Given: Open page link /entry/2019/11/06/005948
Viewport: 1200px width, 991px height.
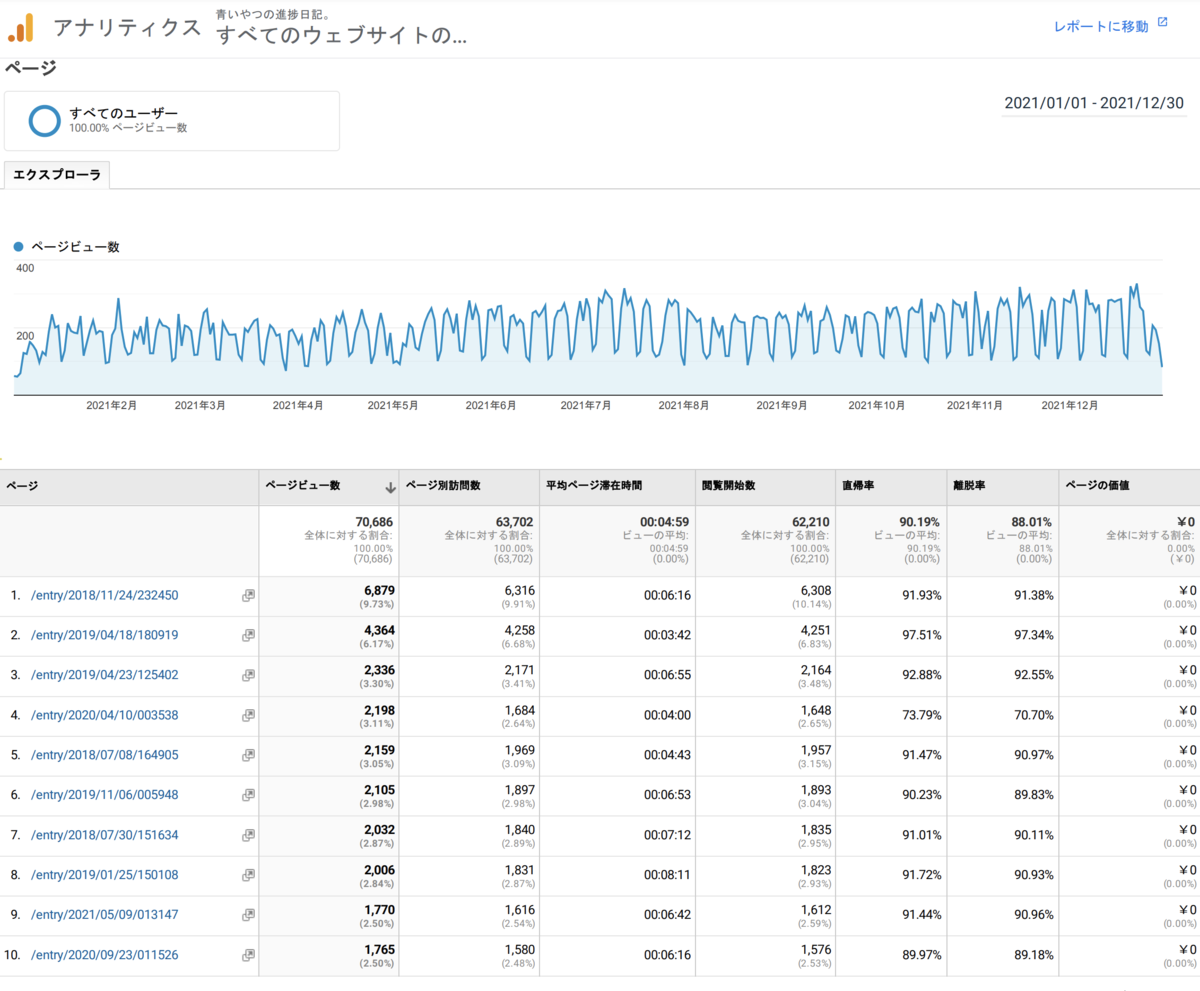Looking at the screenshot, I should coord(105,795).
